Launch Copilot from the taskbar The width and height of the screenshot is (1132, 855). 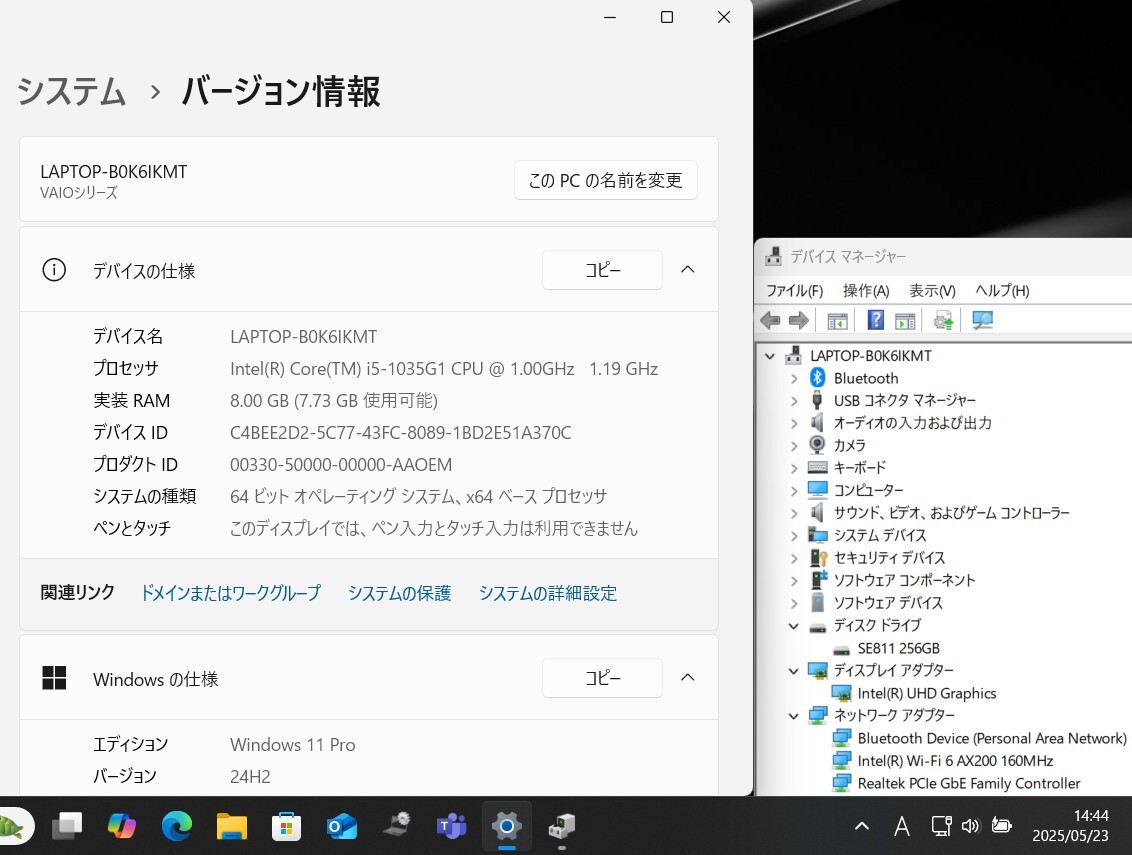pyautogui.click(x=122, y=826)
